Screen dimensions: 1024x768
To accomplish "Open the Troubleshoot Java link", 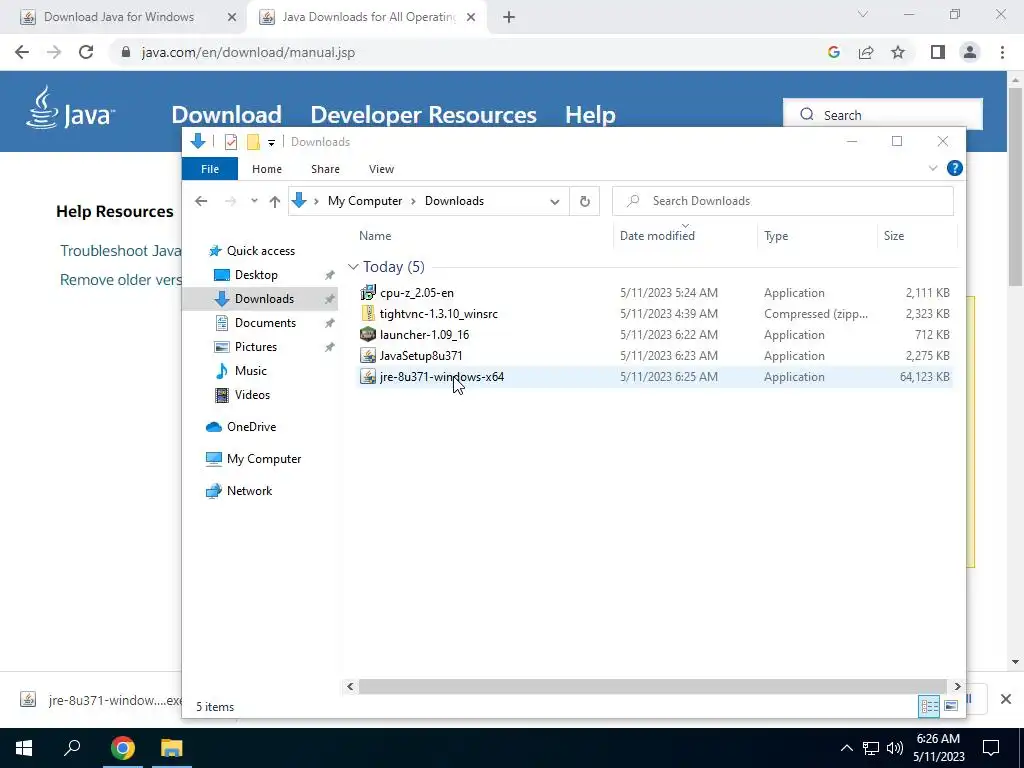I will tap(121, 251).
